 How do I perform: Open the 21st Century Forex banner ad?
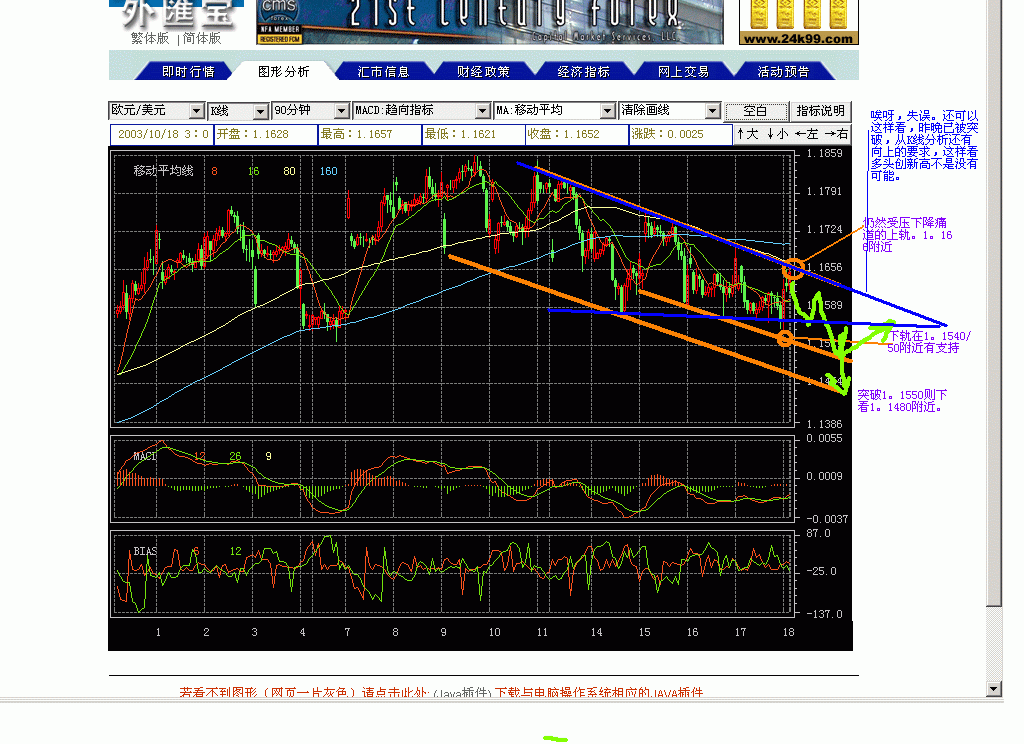(490, 22)
